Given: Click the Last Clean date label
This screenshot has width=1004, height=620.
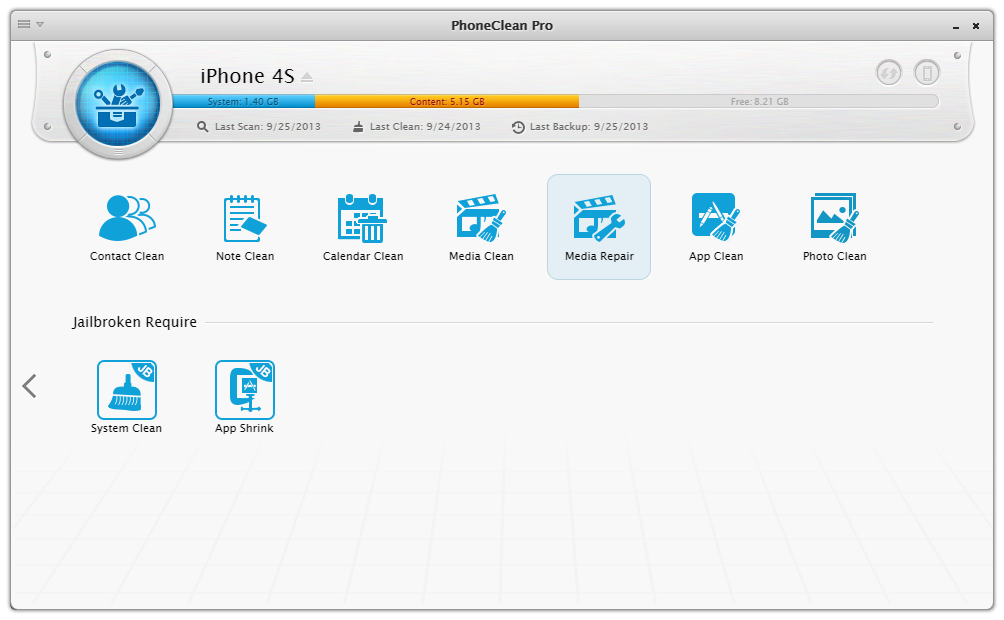Looking at the screenshot, I should [x=417, y=127].
